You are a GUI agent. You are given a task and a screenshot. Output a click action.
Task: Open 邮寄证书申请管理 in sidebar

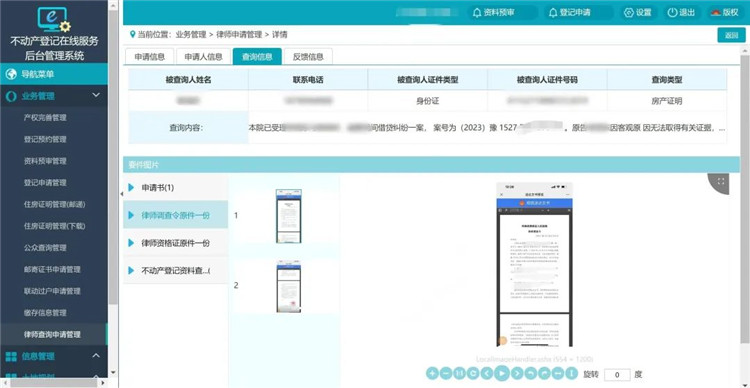[52, 269]
